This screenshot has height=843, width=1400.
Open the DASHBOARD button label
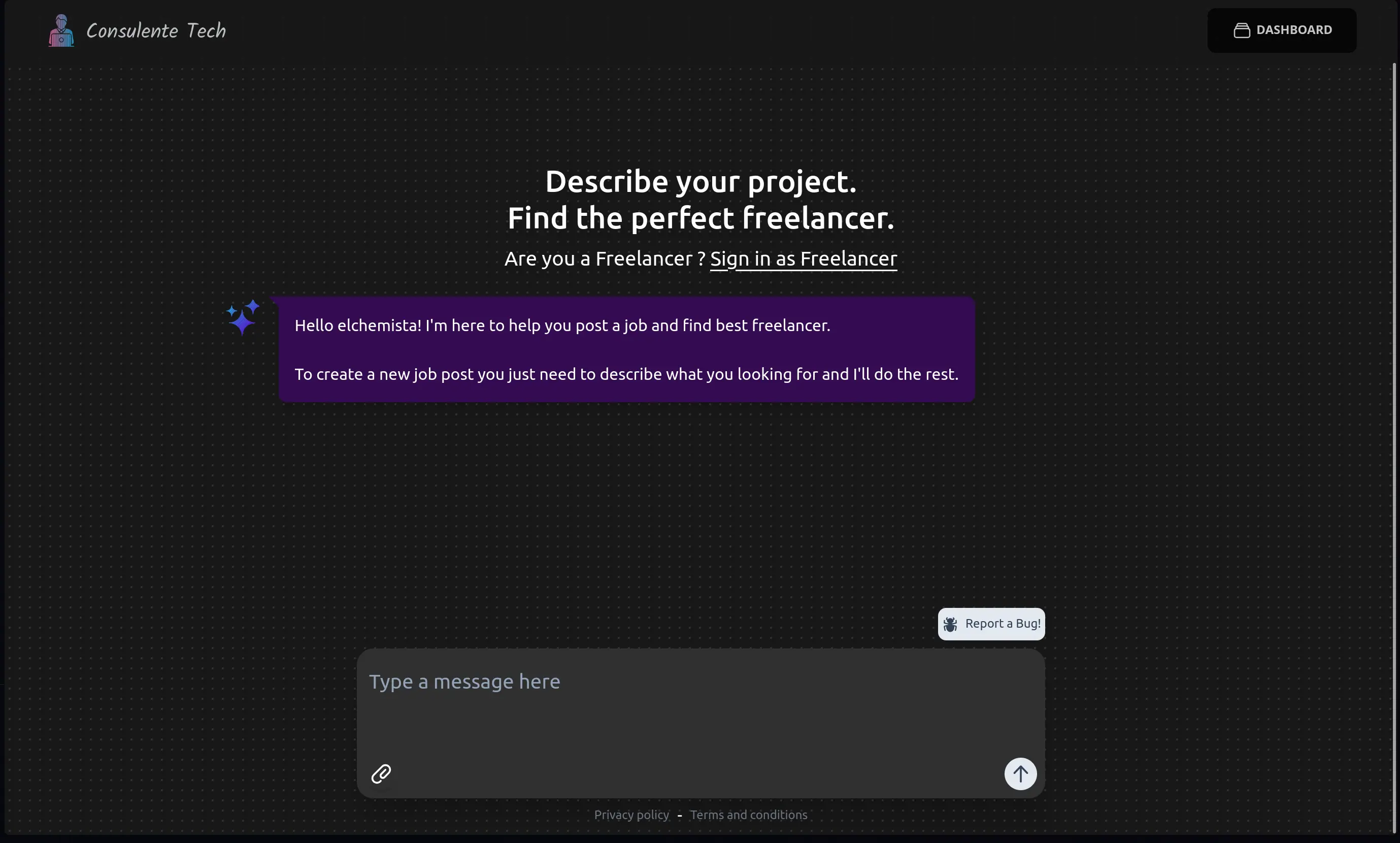point(1293,30)
